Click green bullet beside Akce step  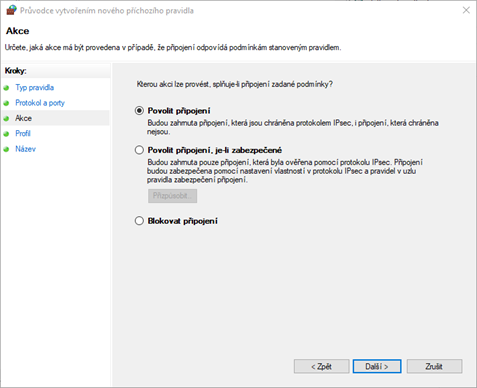pos(6,119)
